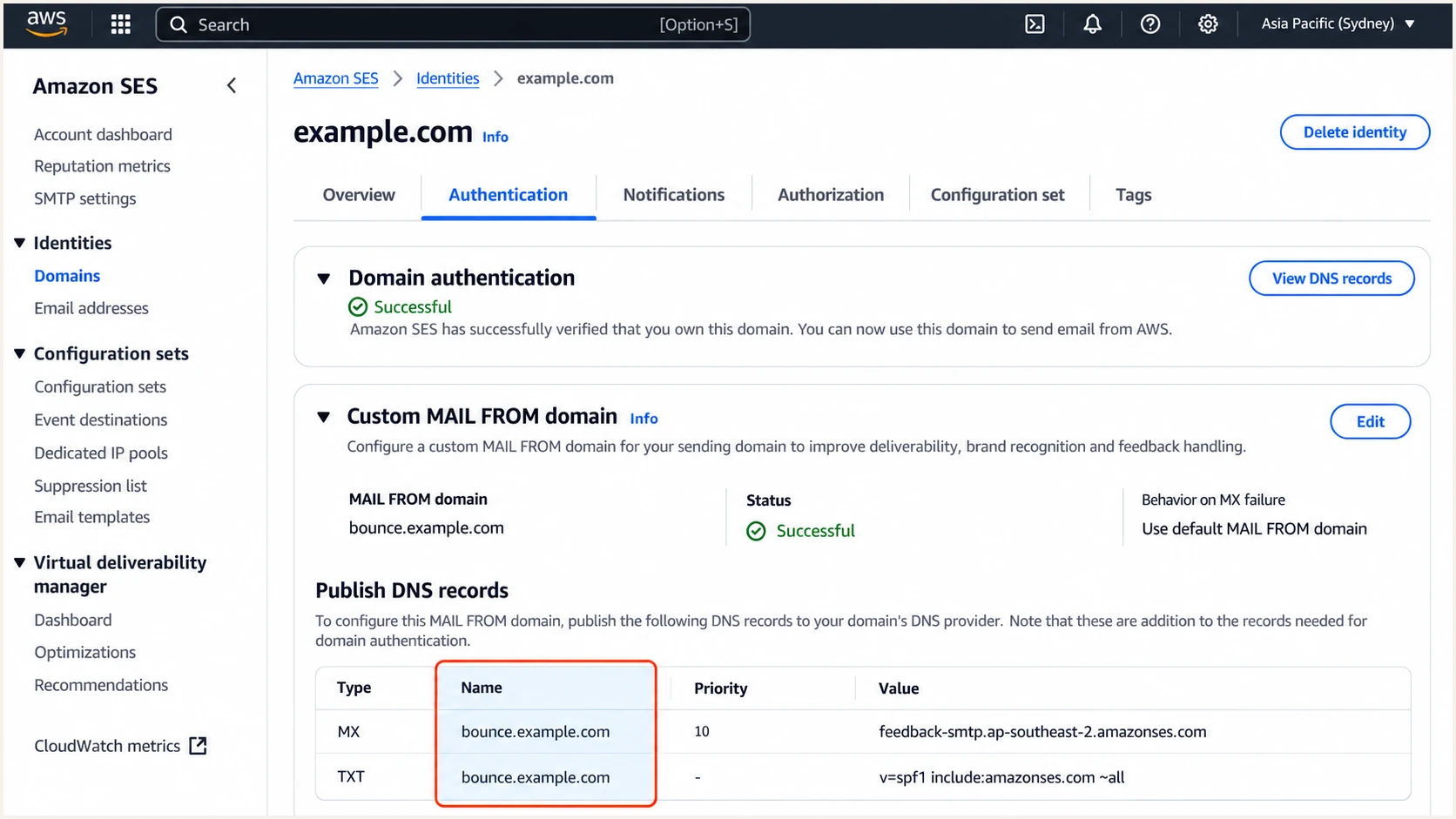Switch to the Tags tab

[1134, 195]
